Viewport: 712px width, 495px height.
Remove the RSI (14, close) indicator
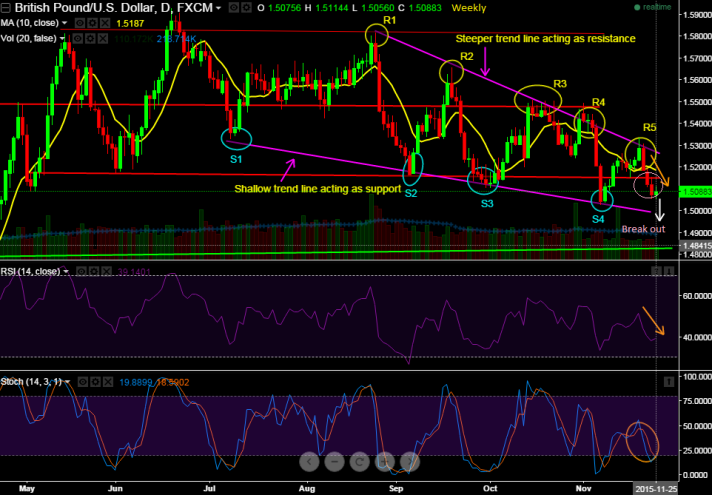(x=106, y=271)
